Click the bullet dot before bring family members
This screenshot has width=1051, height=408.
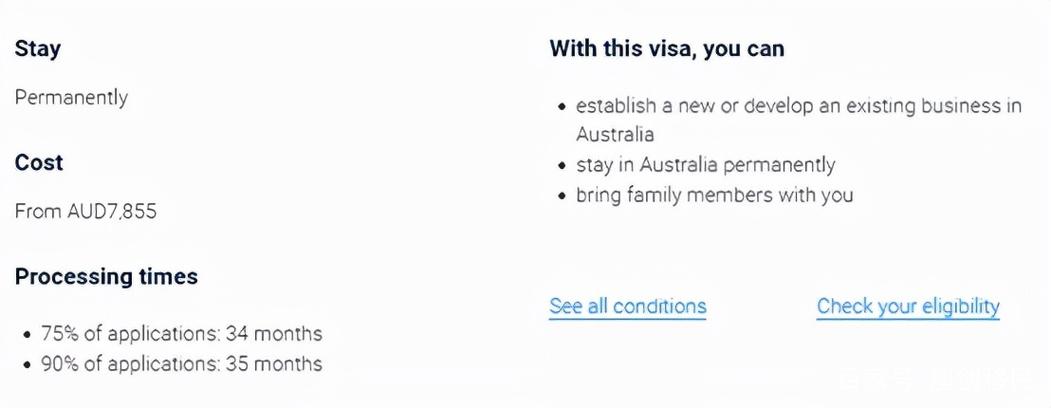point(562,195)
